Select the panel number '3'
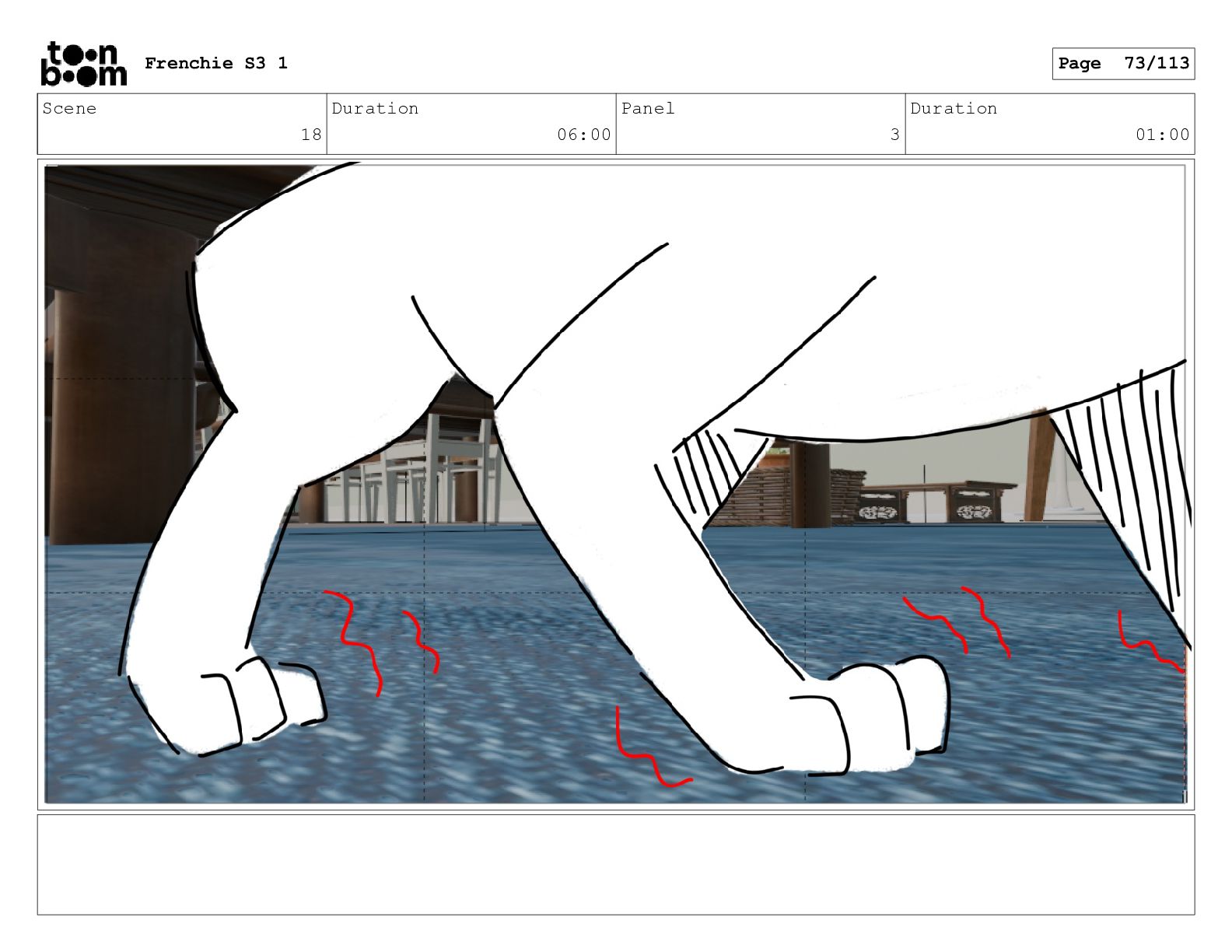The height and width of the screenshot is (952, 1232). click(895, 135)
